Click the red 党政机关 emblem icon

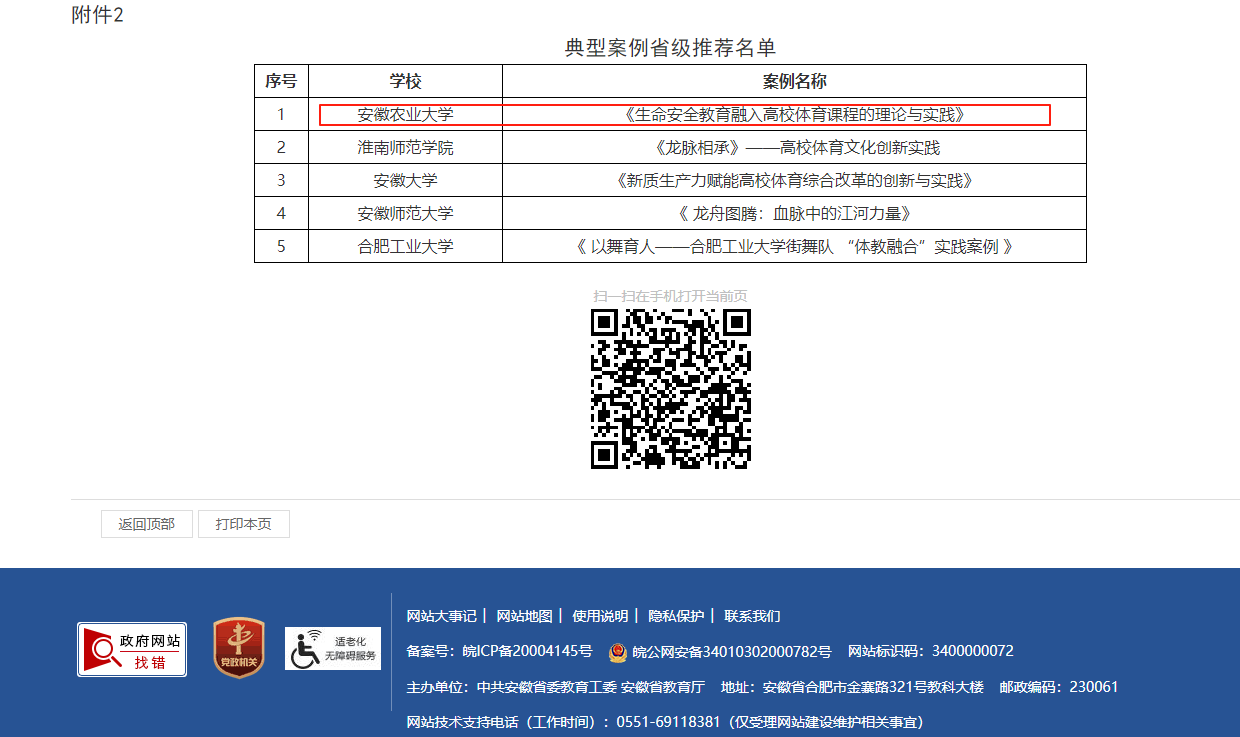point(239,648)
